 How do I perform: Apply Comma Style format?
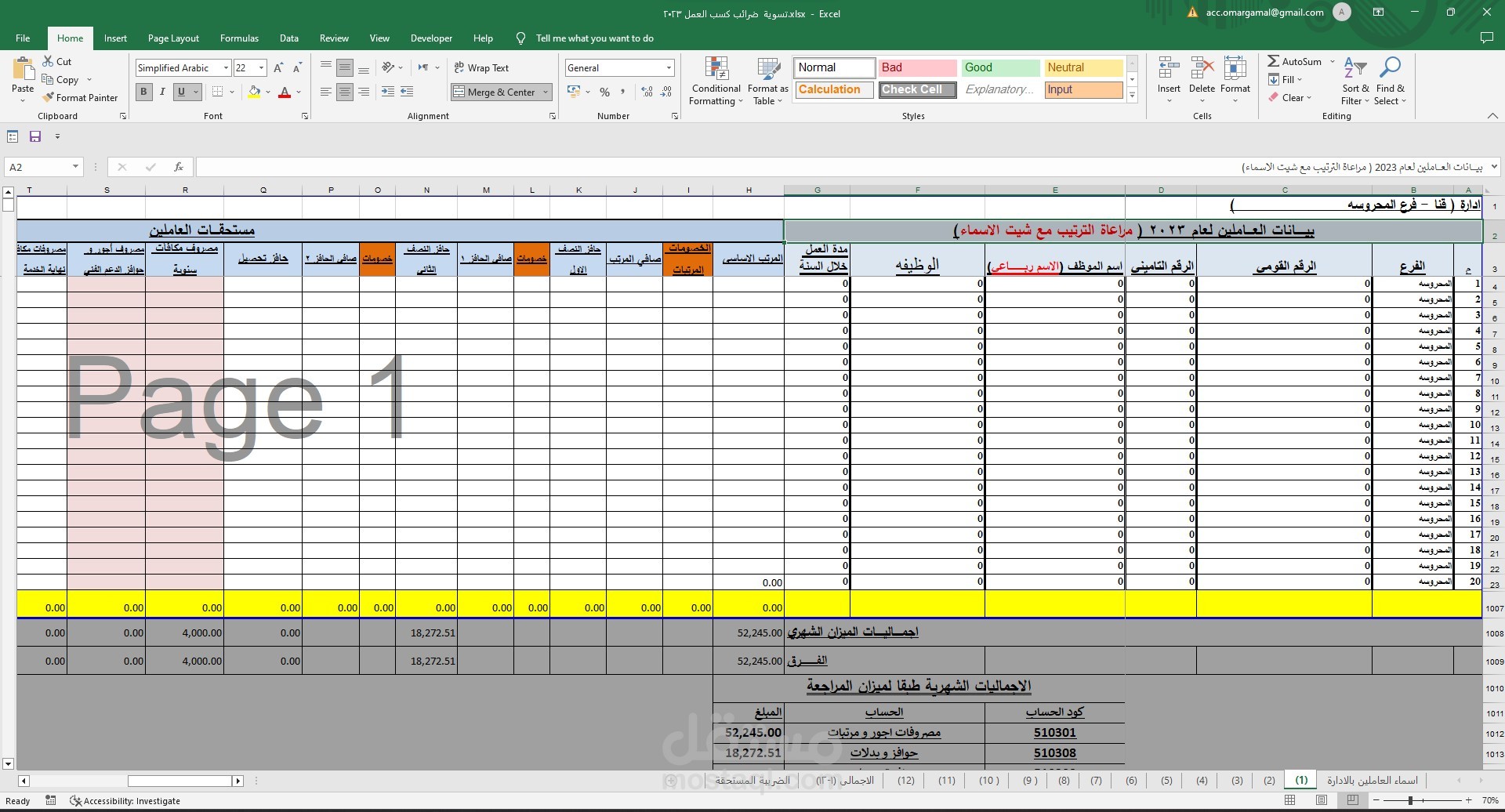click(x=623, y=92)
